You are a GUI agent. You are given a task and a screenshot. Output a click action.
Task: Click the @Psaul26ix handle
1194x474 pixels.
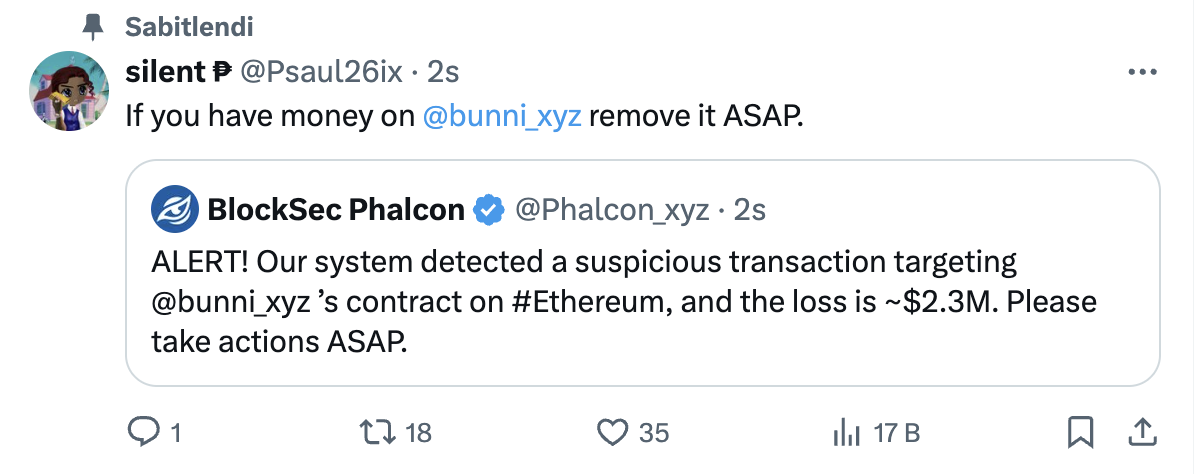click(322, 72)
